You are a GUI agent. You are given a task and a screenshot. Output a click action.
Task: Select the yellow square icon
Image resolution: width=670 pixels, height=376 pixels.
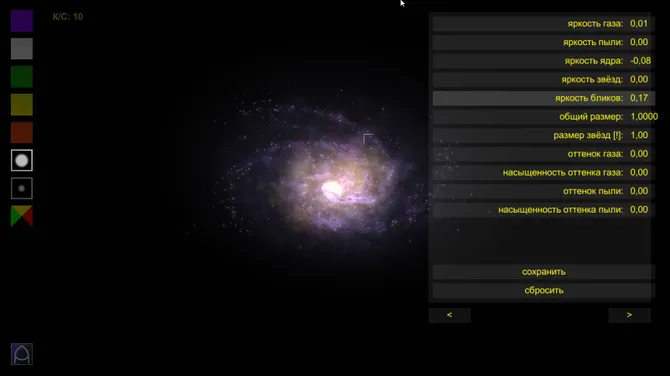[x=22, y=105]
